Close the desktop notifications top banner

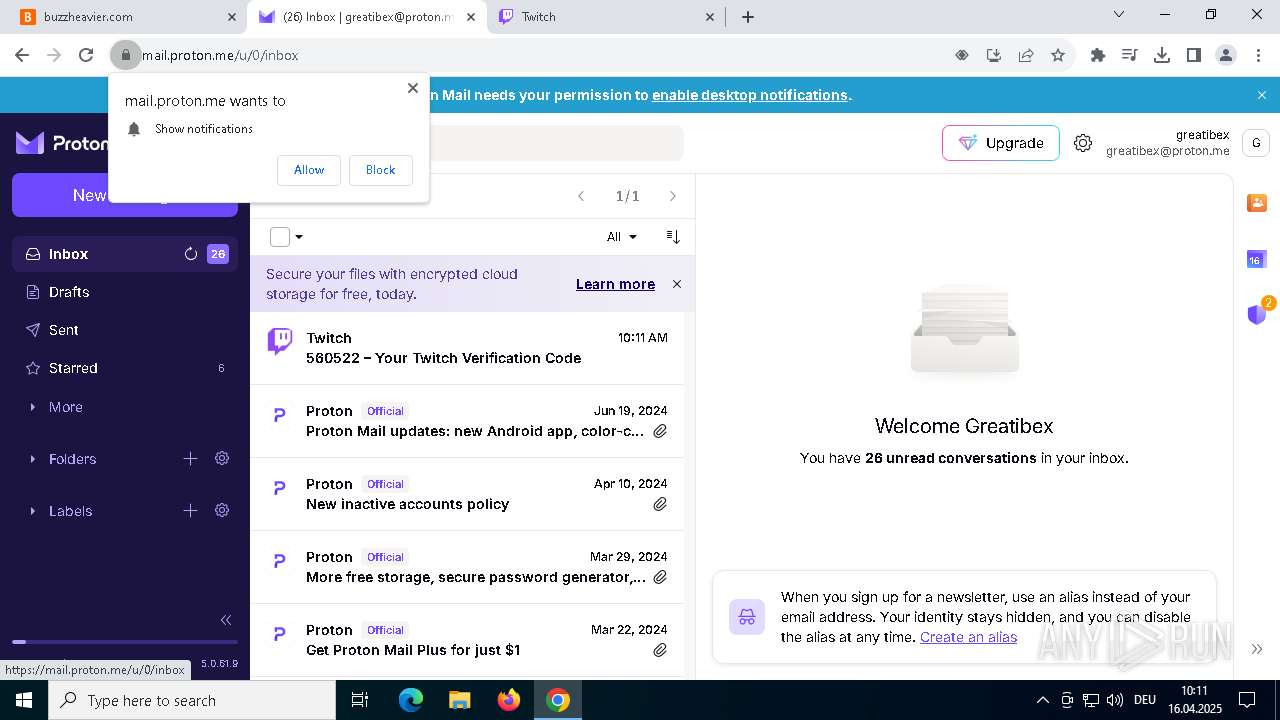pos(1262,95)
